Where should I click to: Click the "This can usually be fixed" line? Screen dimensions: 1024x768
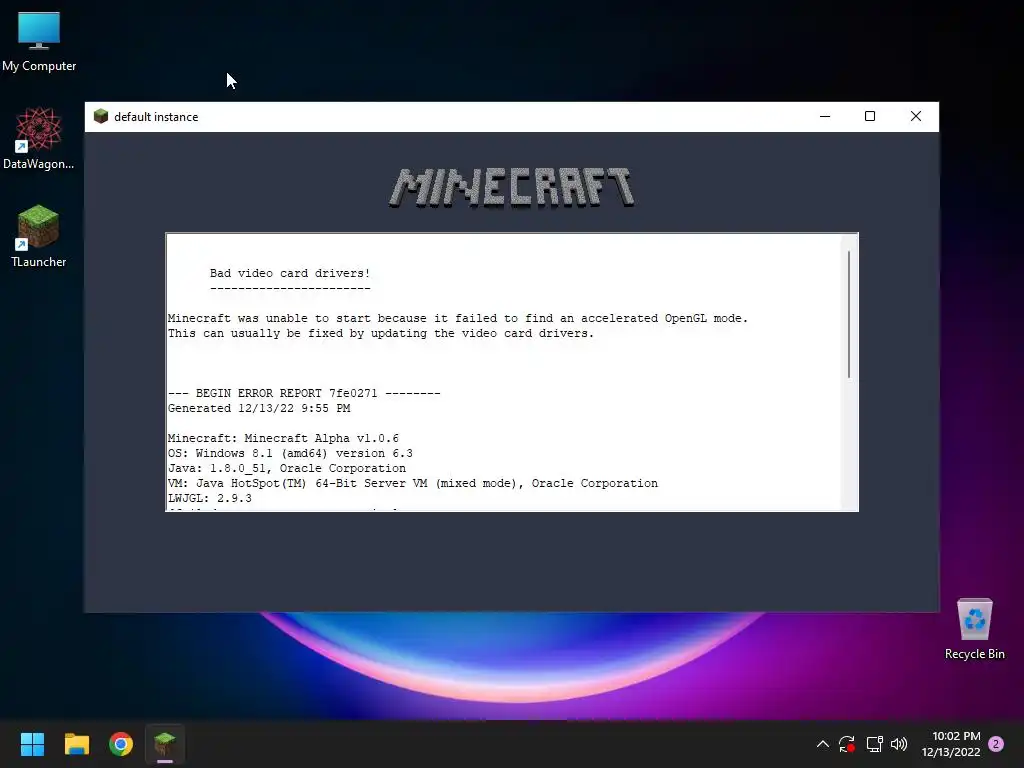381,333
